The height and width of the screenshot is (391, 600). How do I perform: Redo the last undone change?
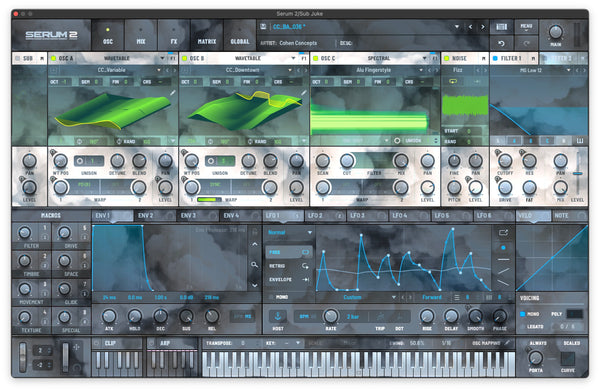[x=526, y=43]
